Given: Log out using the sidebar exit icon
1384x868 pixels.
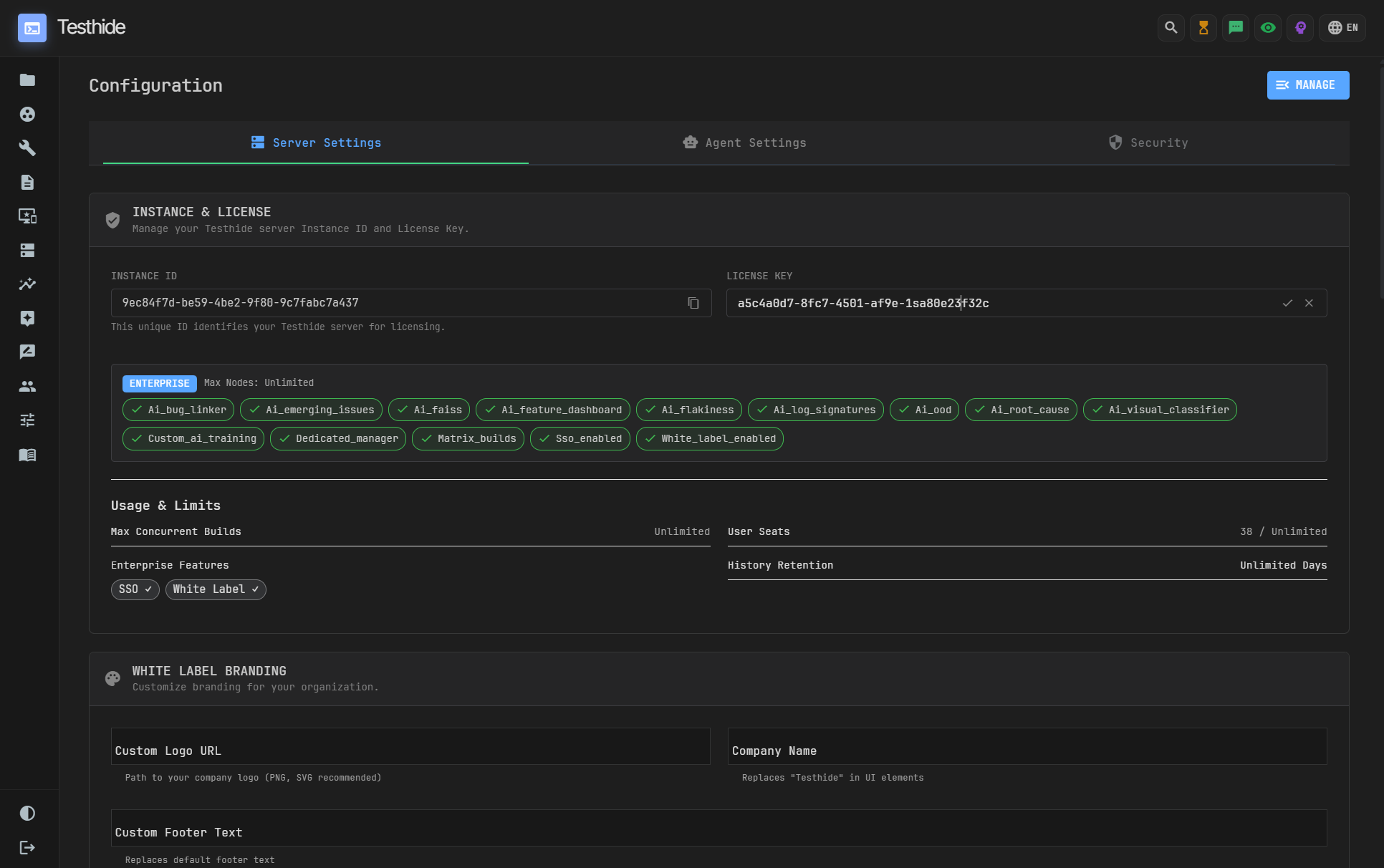Looking at the screenshot, I should pyautogui.click(x=27, y=848).
